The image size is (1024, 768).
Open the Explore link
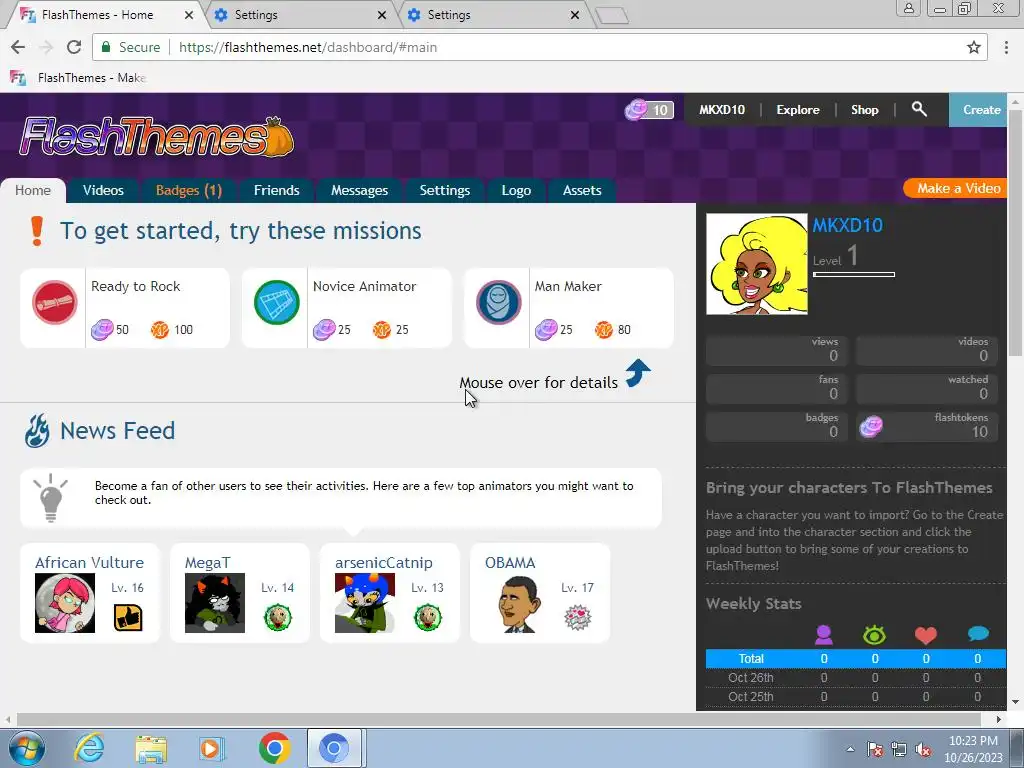point(797,110)
